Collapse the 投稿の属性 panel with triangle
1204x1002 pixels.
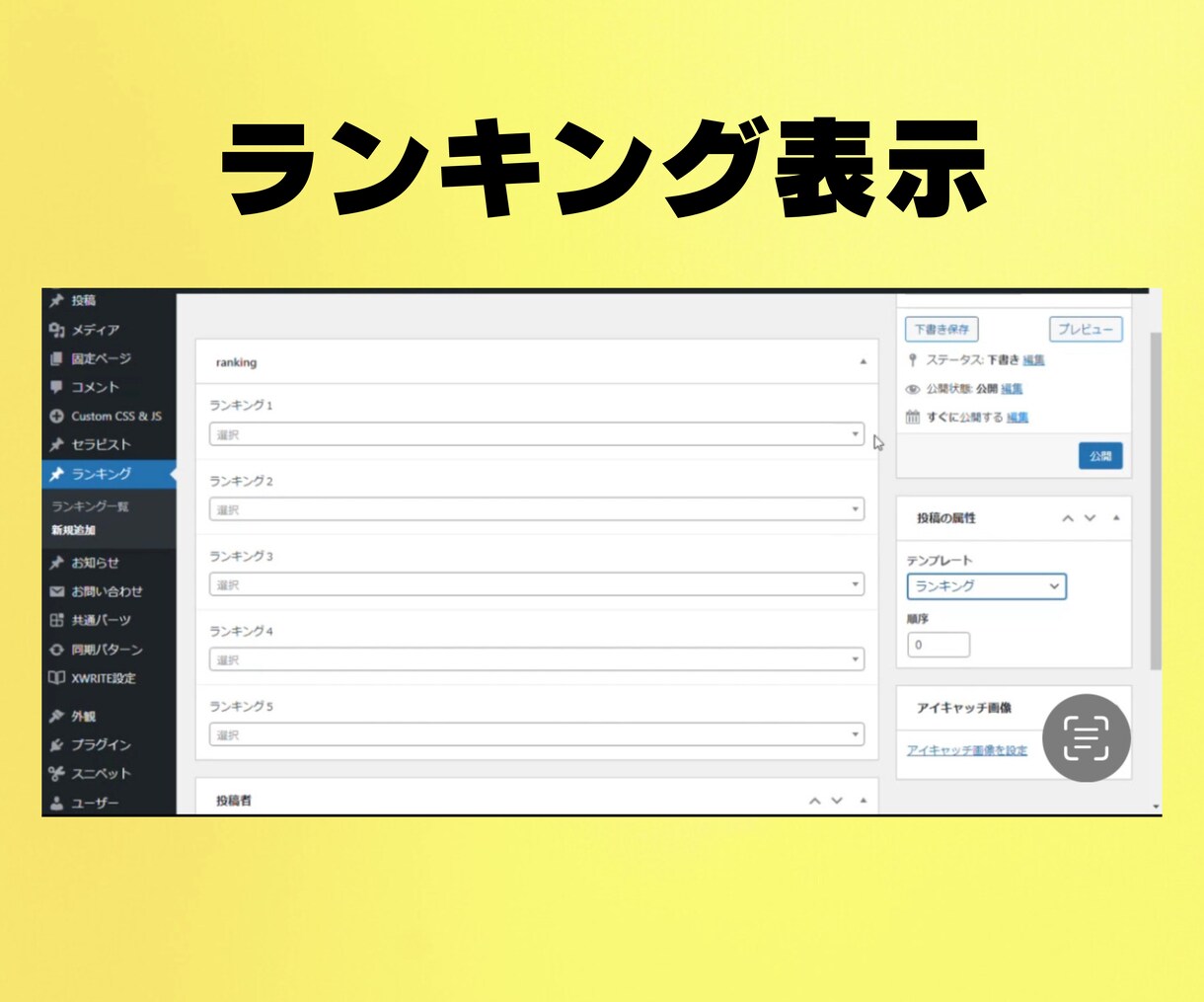pyautogui.click(x=1116, y=517)
